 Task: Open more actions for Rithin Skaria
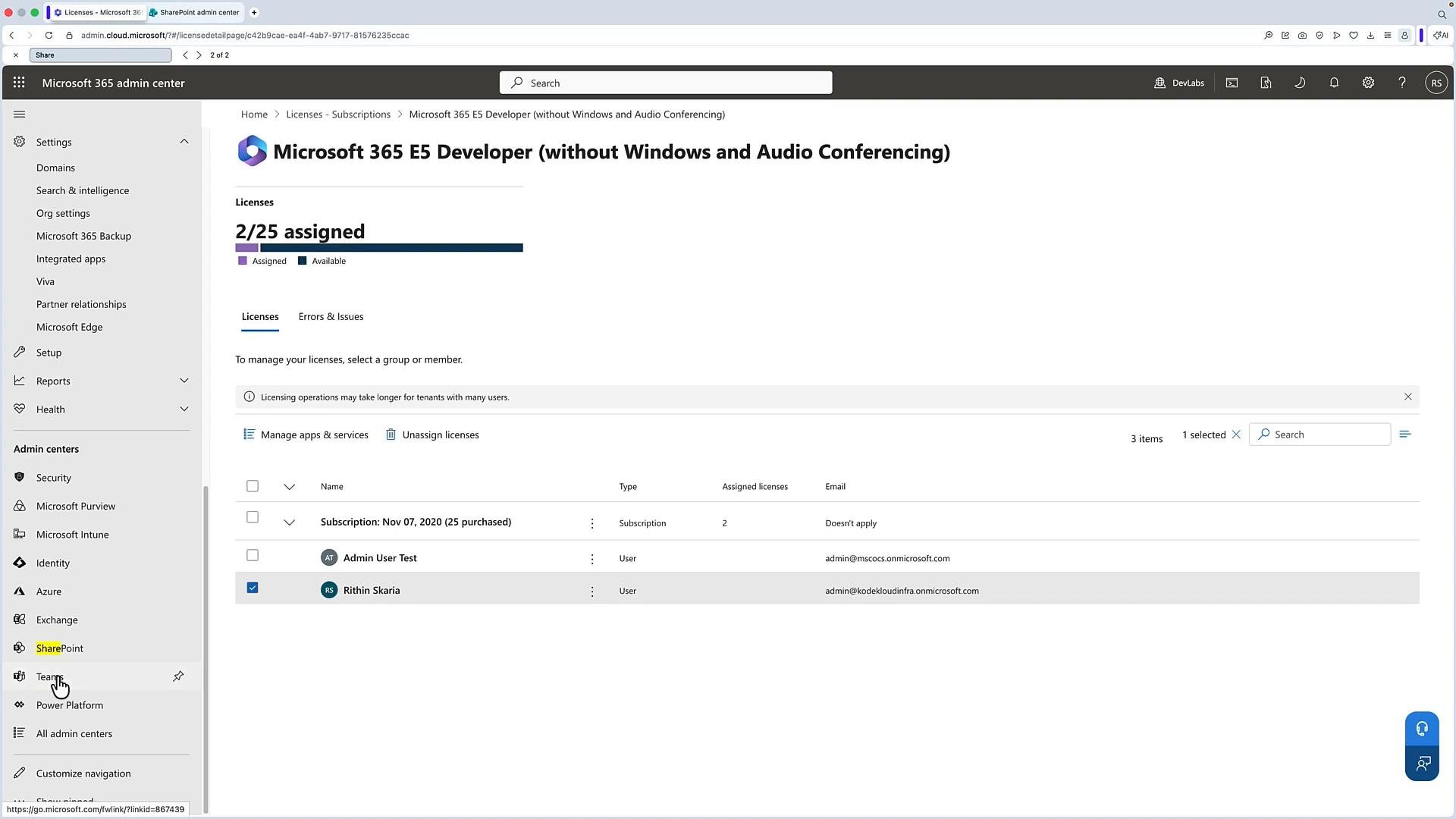[592, 591]
